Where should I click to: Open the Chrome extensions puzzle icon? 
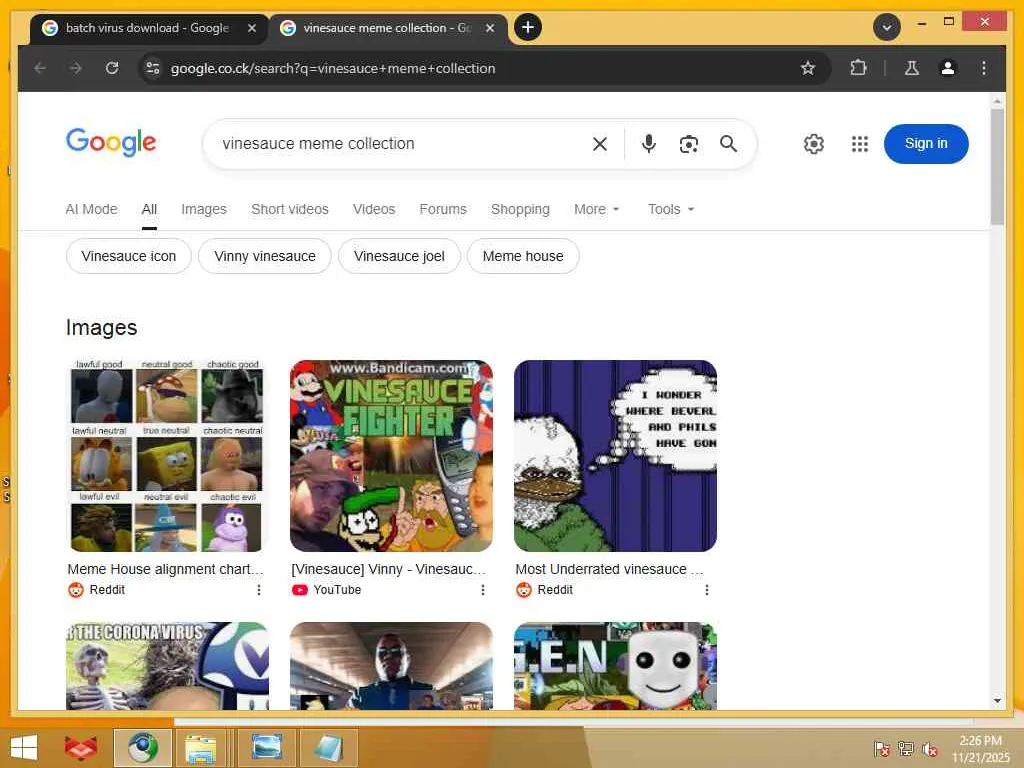point(858,68)
